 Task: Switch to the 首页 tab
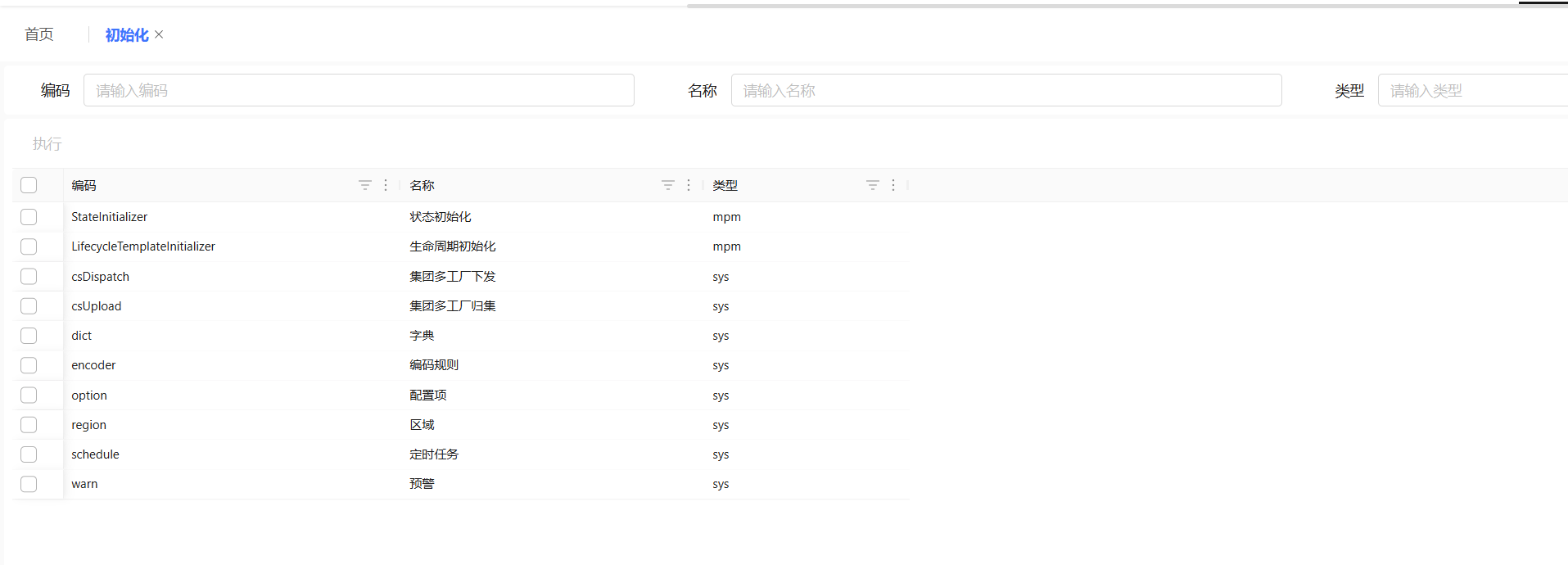point(39,34)
